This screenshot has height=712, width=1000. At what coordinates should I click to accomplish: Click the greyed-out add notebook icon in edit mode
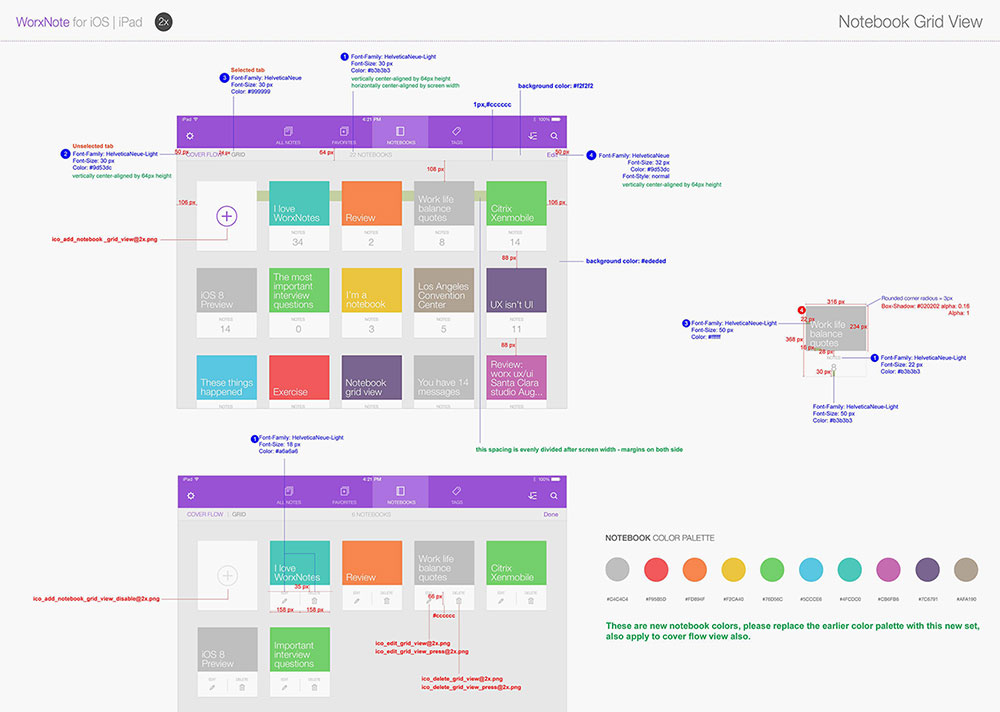coord(227,575)
